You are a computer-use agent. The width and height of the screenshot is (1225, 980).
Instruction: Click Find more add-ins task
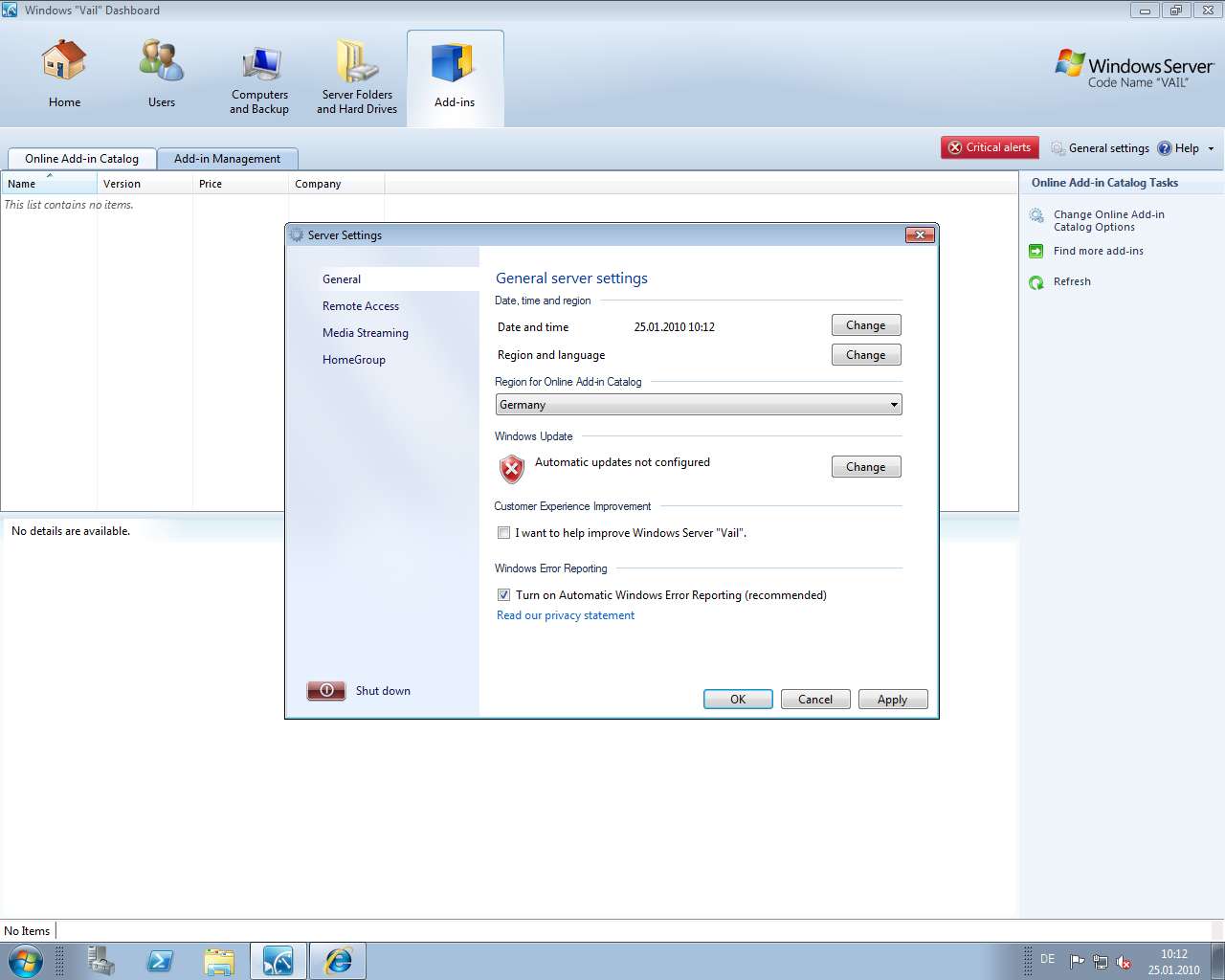point(1098,251)
